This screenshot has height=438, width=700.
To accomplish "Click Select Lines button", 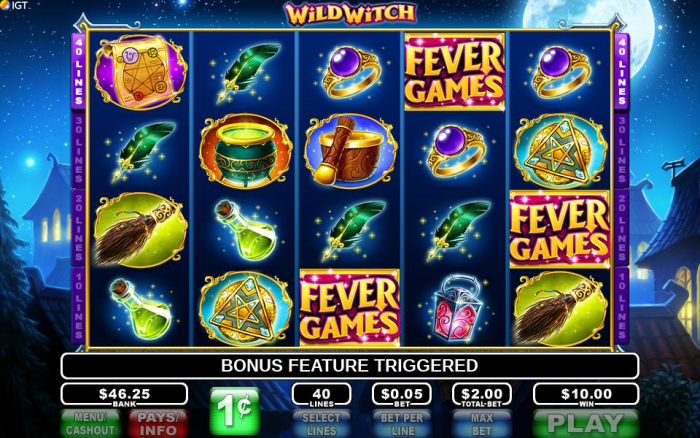I will tap(321, 424).
